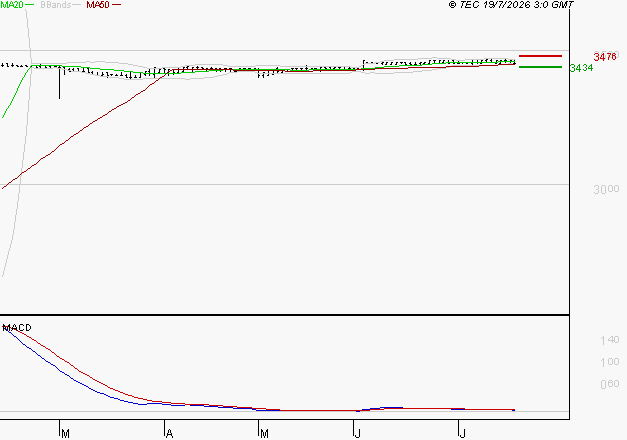Screen dimensions: 627x440
Task: Click the green level line beside 3434
Action: click(540, 67)
